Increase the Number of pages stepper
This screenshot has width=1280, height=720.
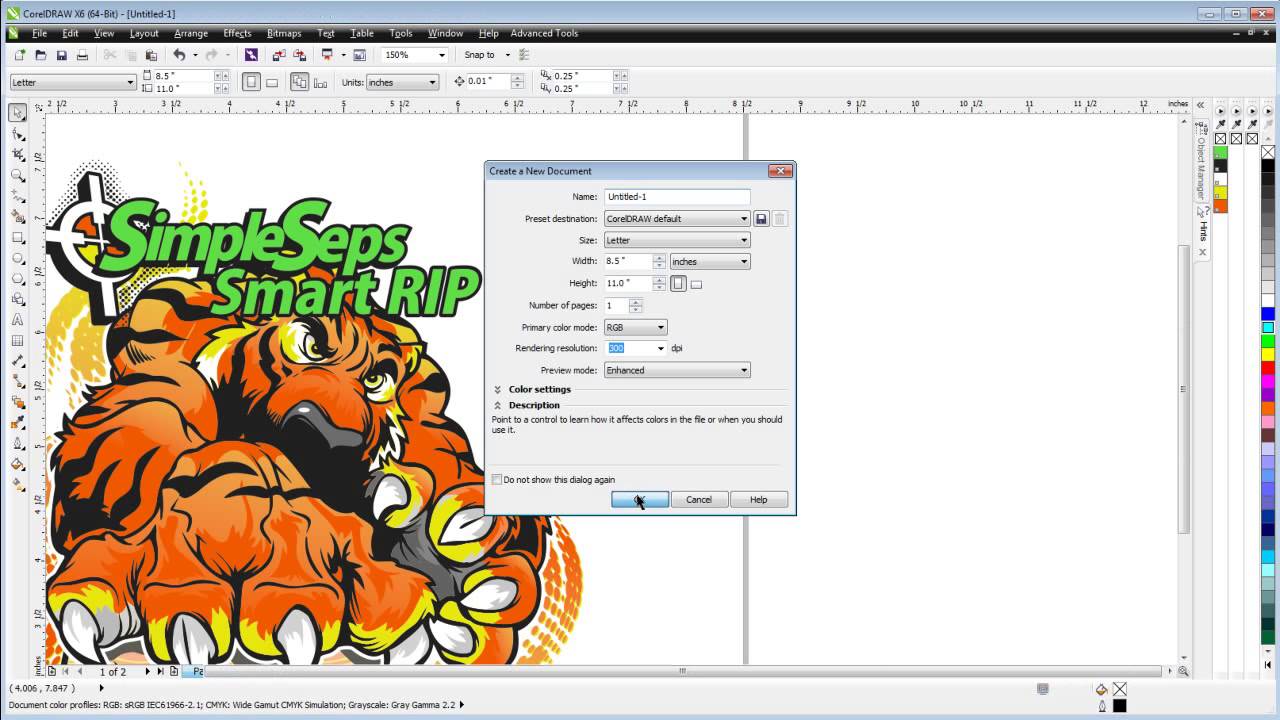636,302
